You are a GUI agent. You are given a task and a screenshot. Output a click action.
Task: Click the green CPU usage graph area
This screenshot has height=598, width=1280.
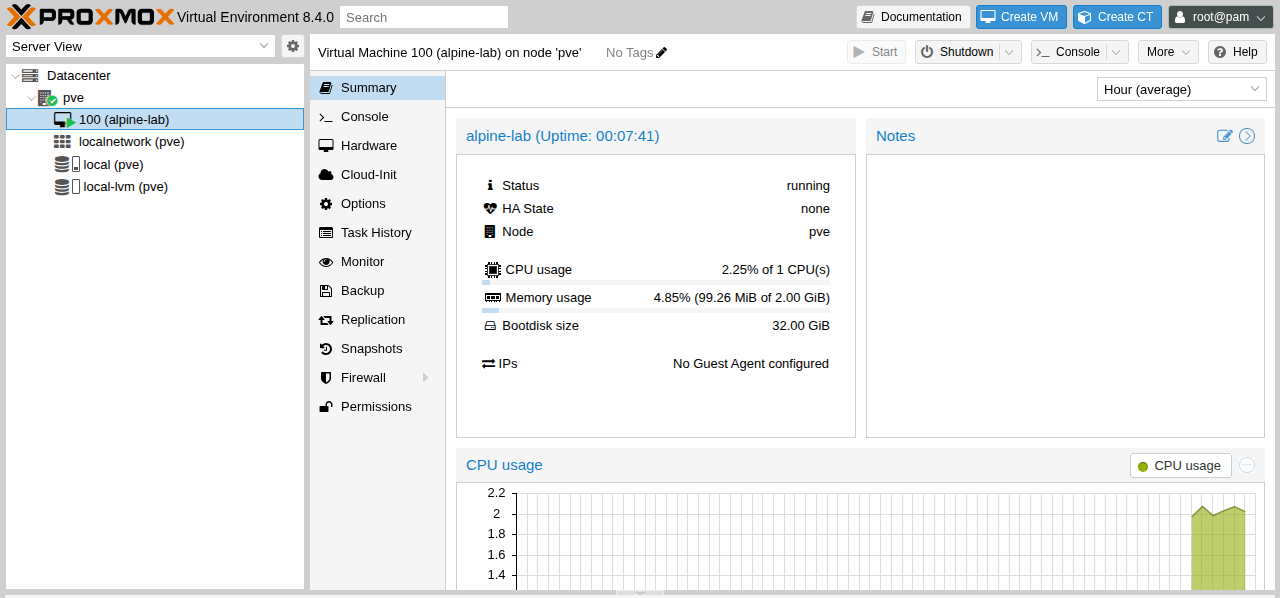(x=1218, y=550)
